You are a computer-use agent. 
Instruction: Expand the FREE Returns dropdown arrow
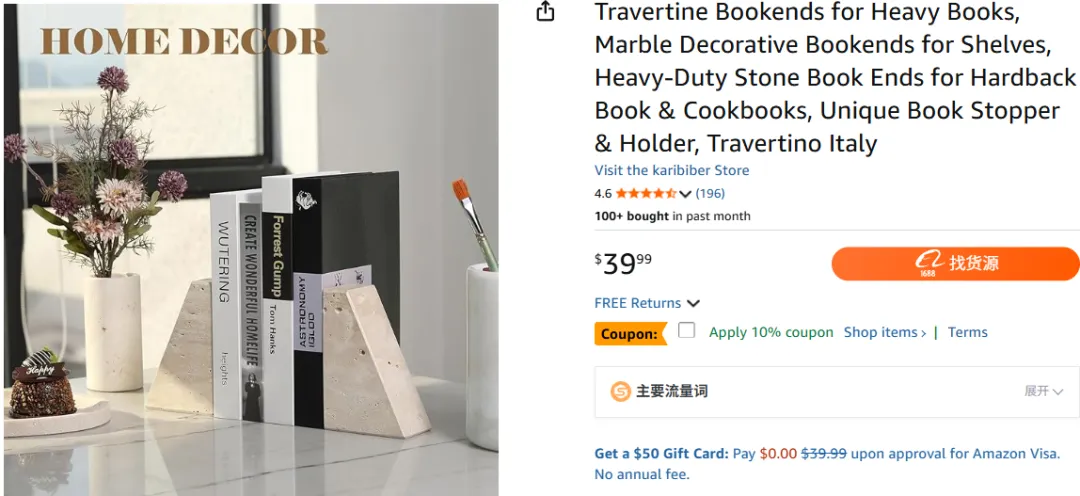694,303
